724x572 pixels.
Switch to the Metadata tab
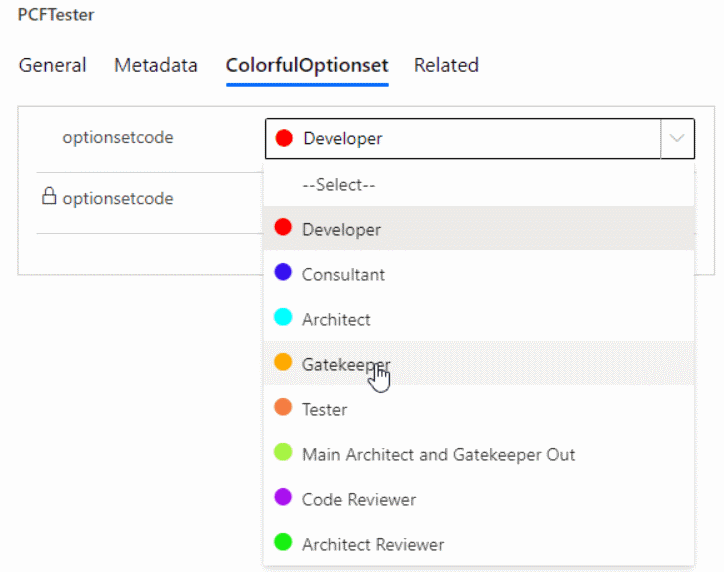[x=156, y=65]
